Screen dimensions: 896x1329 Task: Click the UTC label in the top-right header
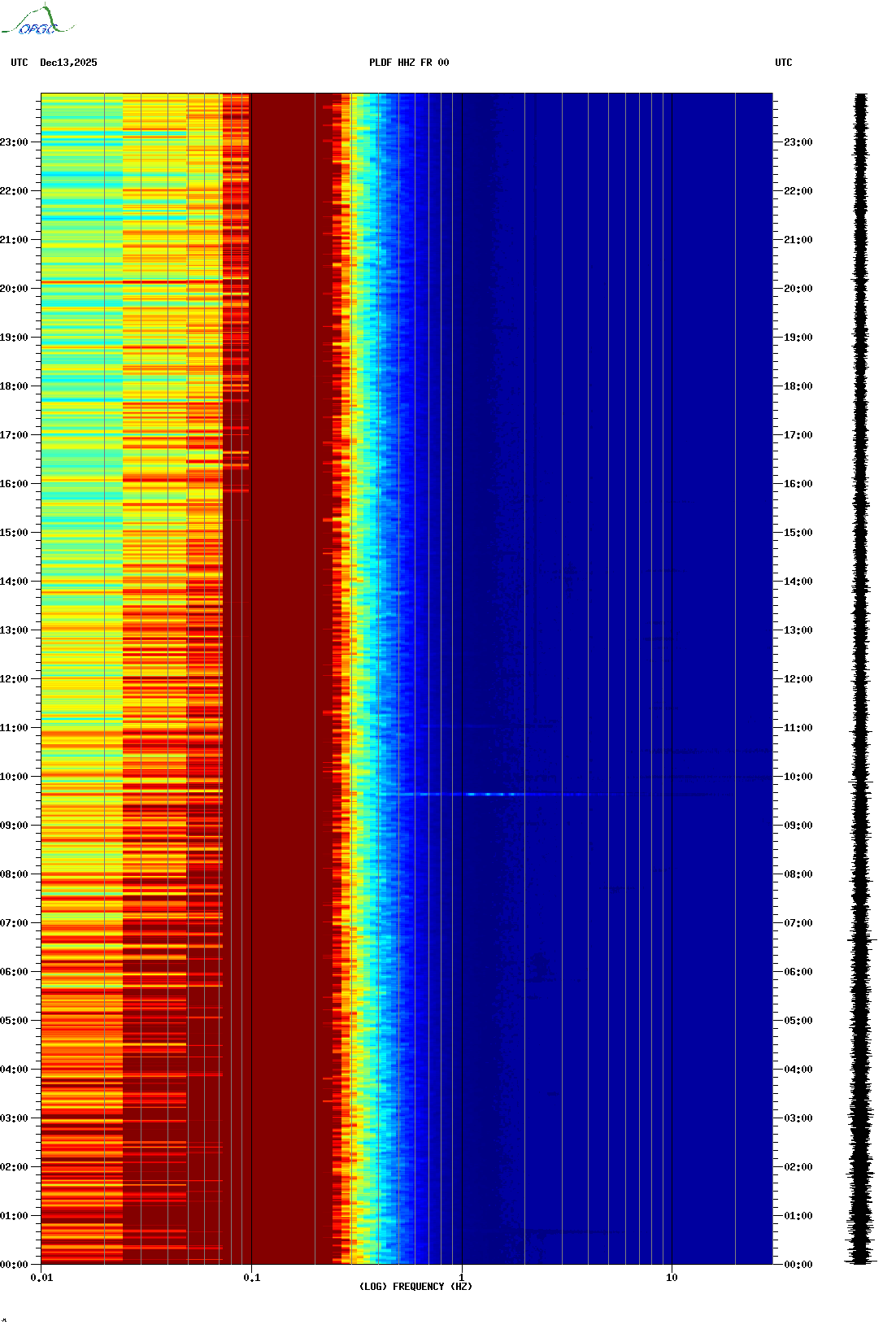[783, 63]
